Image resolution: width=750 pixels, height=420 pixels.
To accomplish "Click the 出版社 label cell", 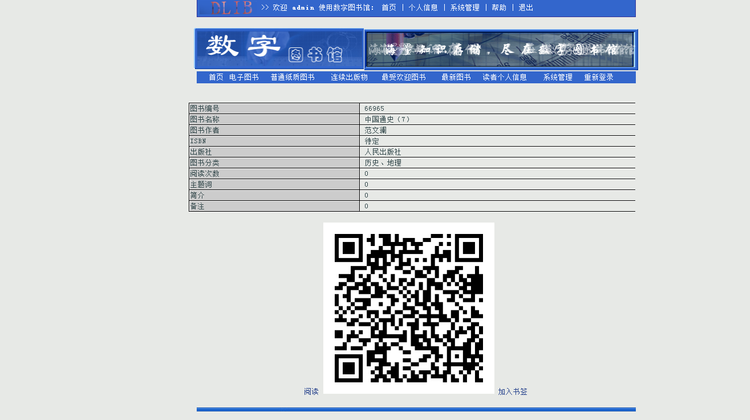I will point(274,152).
